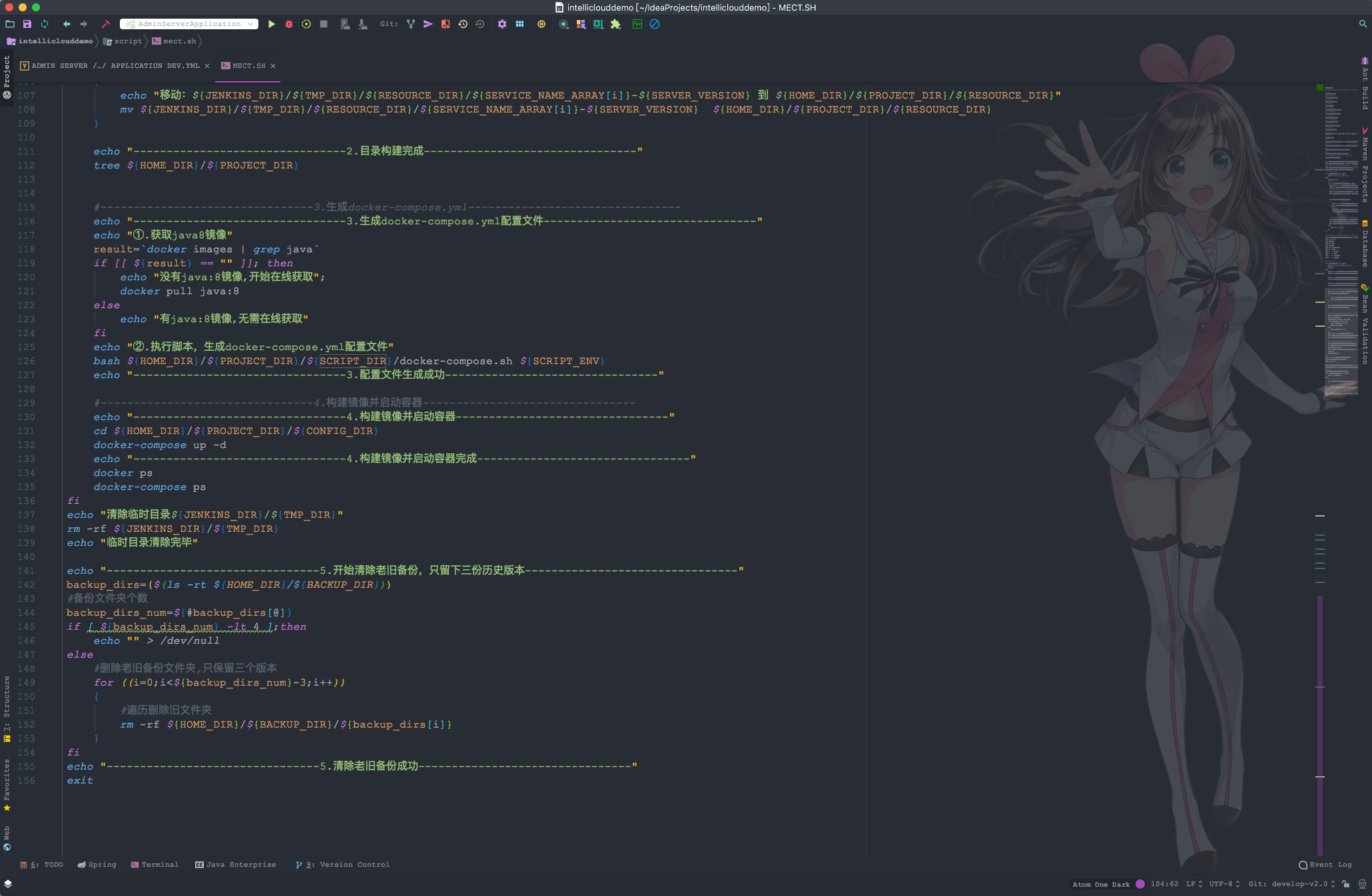Screen dimensions: 1372x896
Task: Switch to the APPLICATION DEV.YML editor tab
Action: pos(115,66)
